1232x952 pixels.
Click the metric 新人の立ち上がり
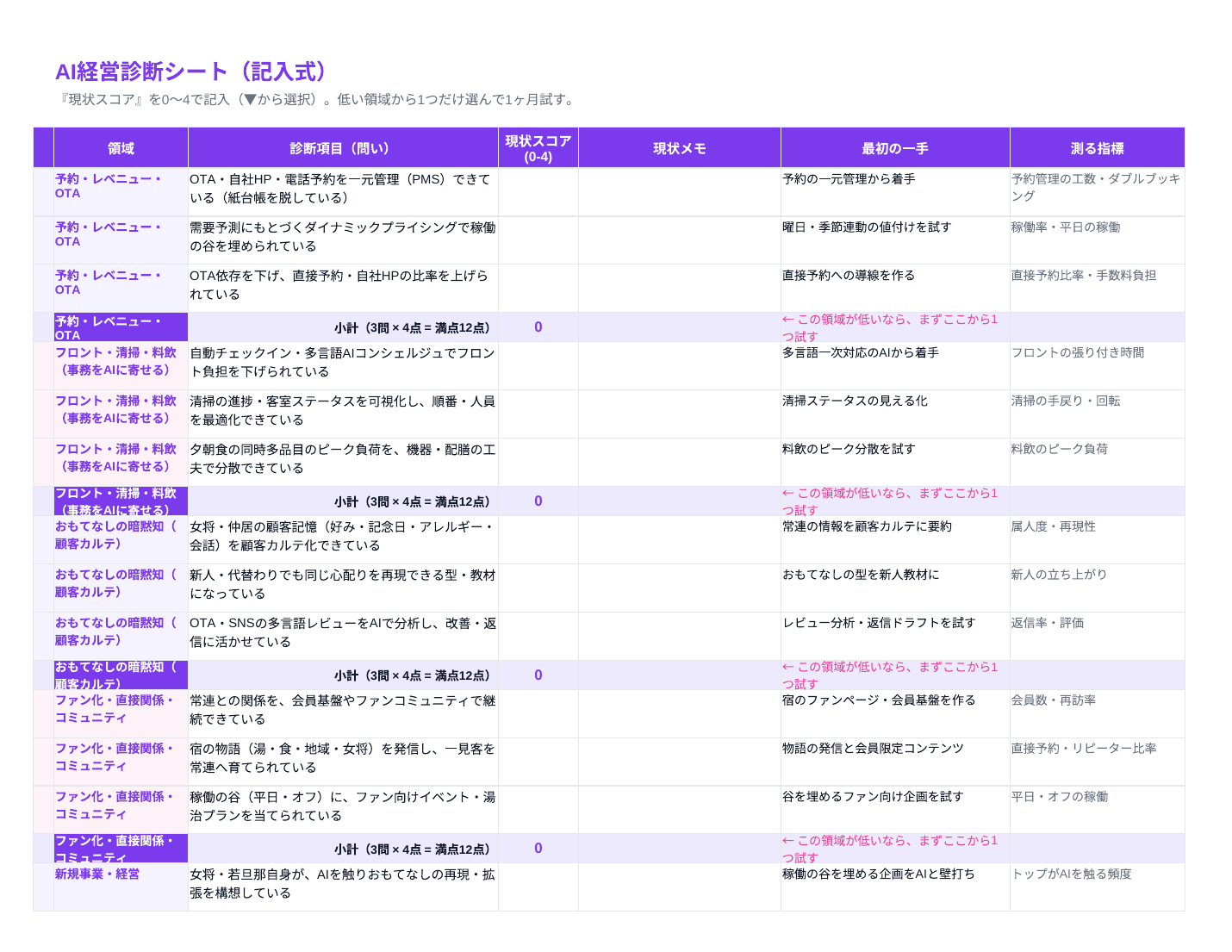(x=1097, y=588)
